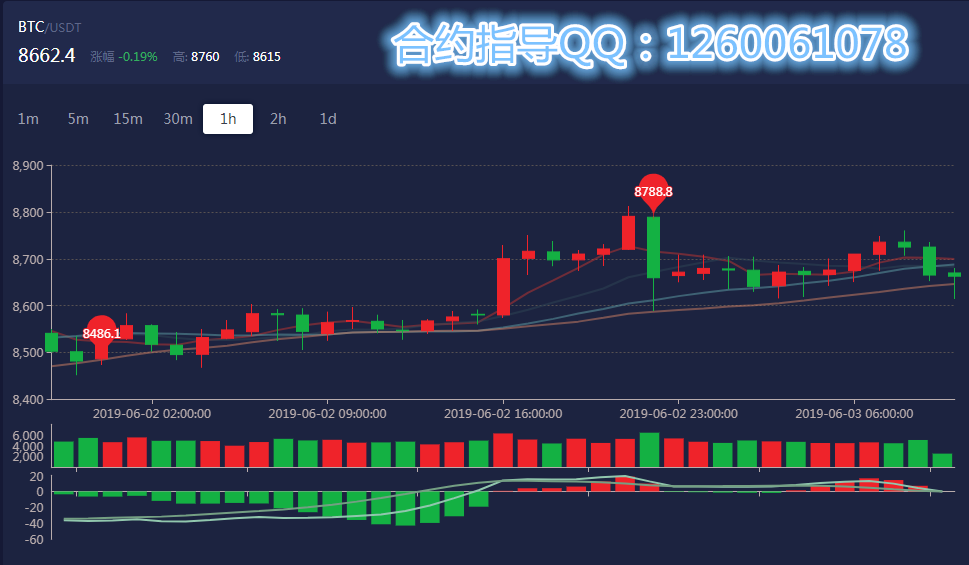
Task: Click the 2019-06-02 02:00:00 axis label
Action: tap(152, 414)
